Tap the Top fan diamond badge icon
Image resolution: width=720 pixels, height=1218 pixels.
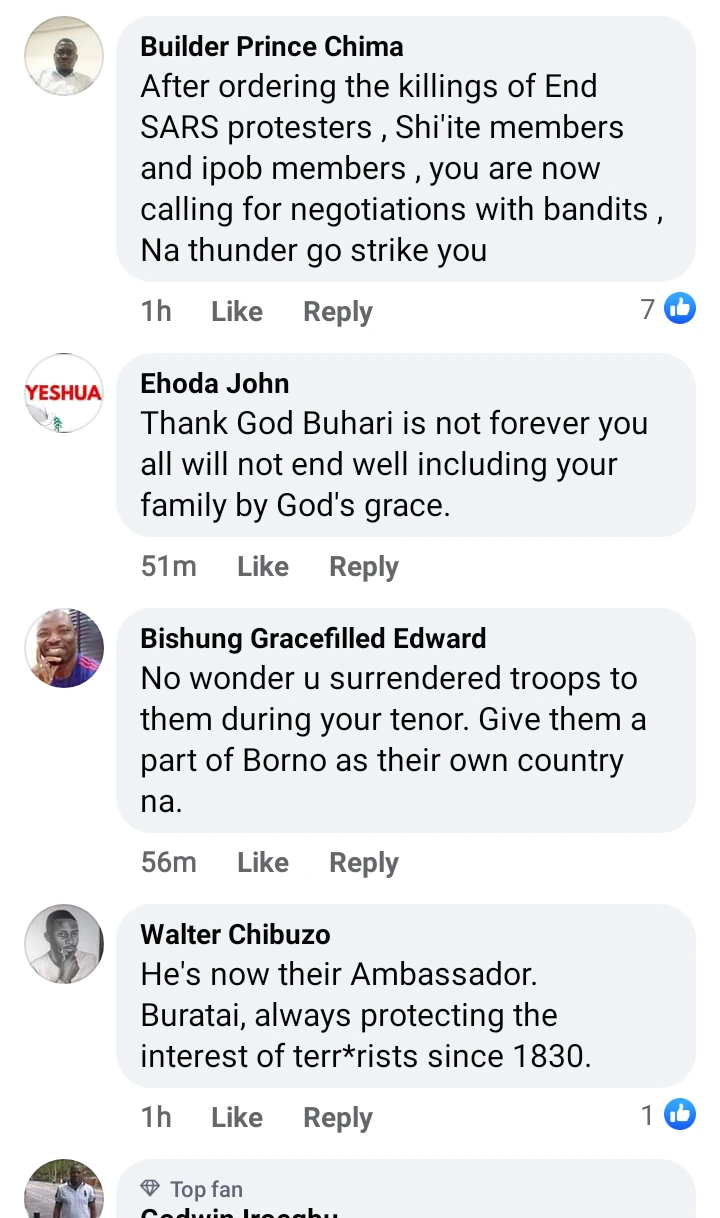[x=150, y=1189]
